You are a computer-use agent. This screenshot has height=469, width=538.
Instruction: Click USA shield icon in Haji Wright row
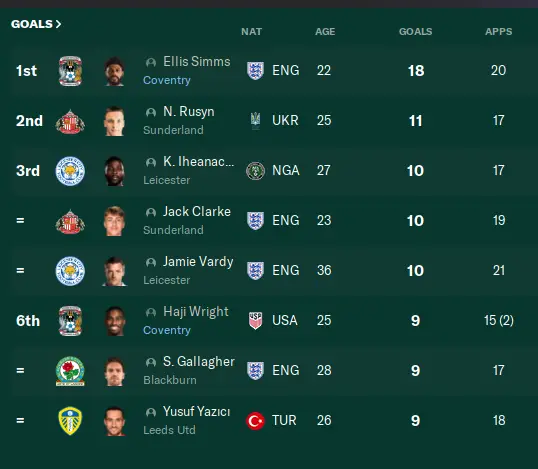255,320
